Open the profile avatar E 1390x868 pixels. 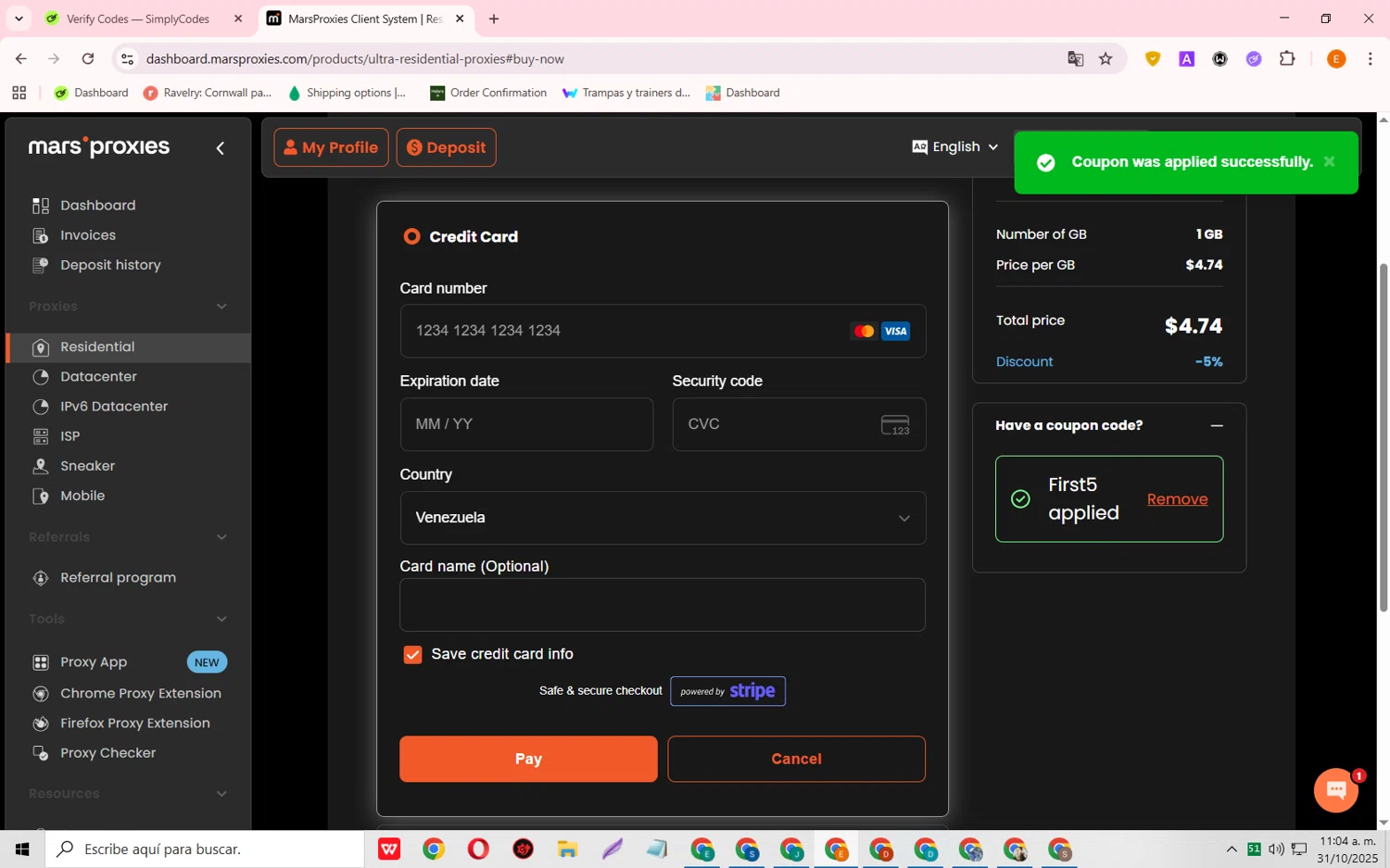coord(1336,58)
